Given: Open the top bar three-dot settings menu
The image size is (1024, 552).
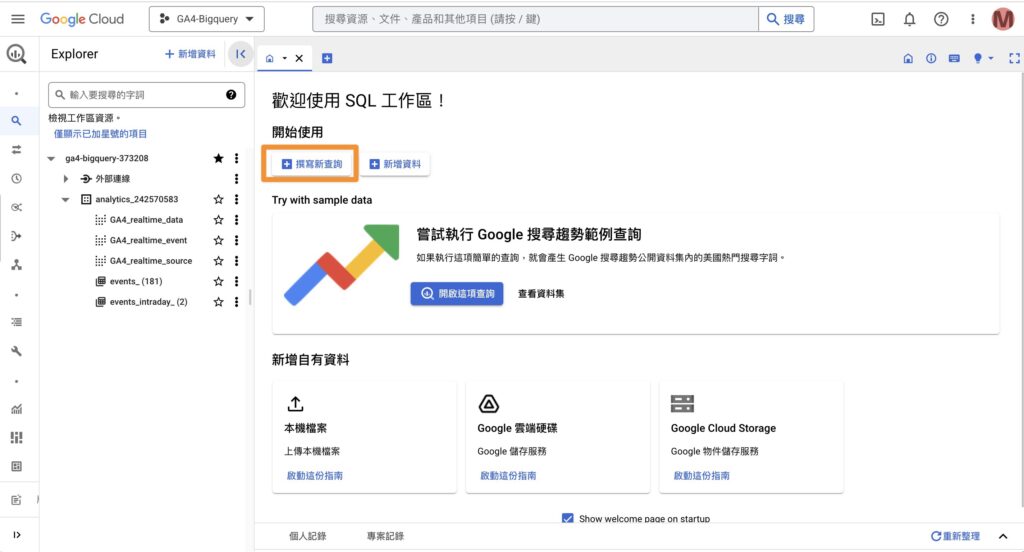Looking at the screenshot, I should tap(972, 19).
